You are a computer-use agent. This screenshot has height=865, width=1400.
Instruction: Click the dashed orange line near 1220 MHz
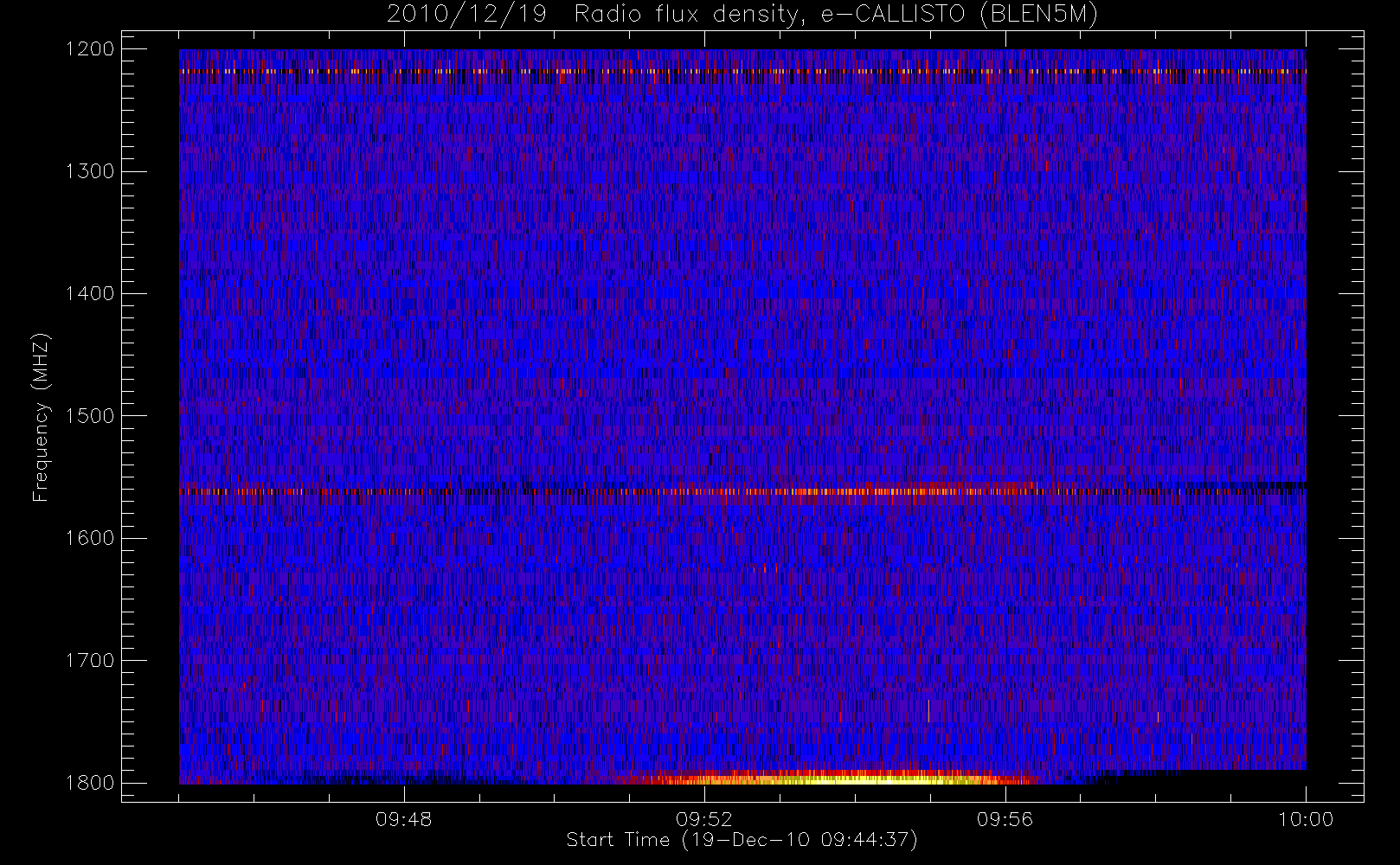742,72
